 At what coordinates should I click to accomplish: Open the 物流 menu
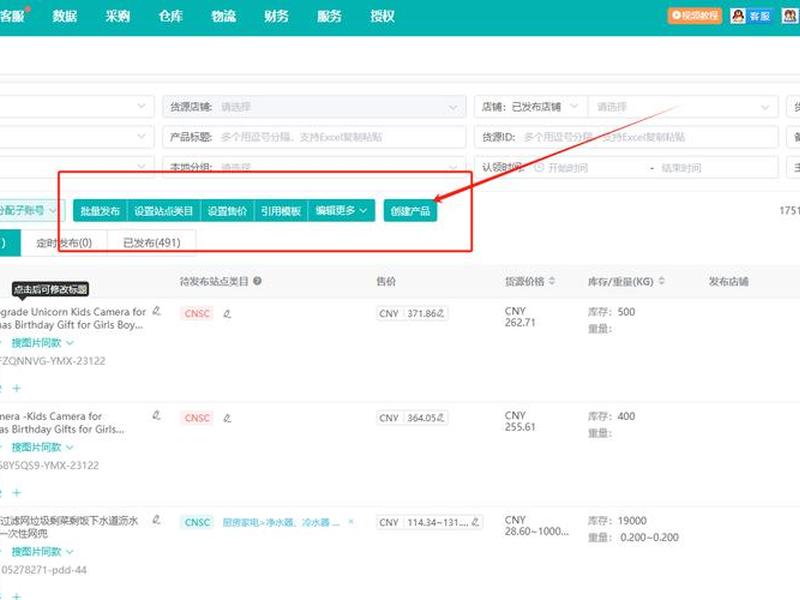[x=224, y=16]
